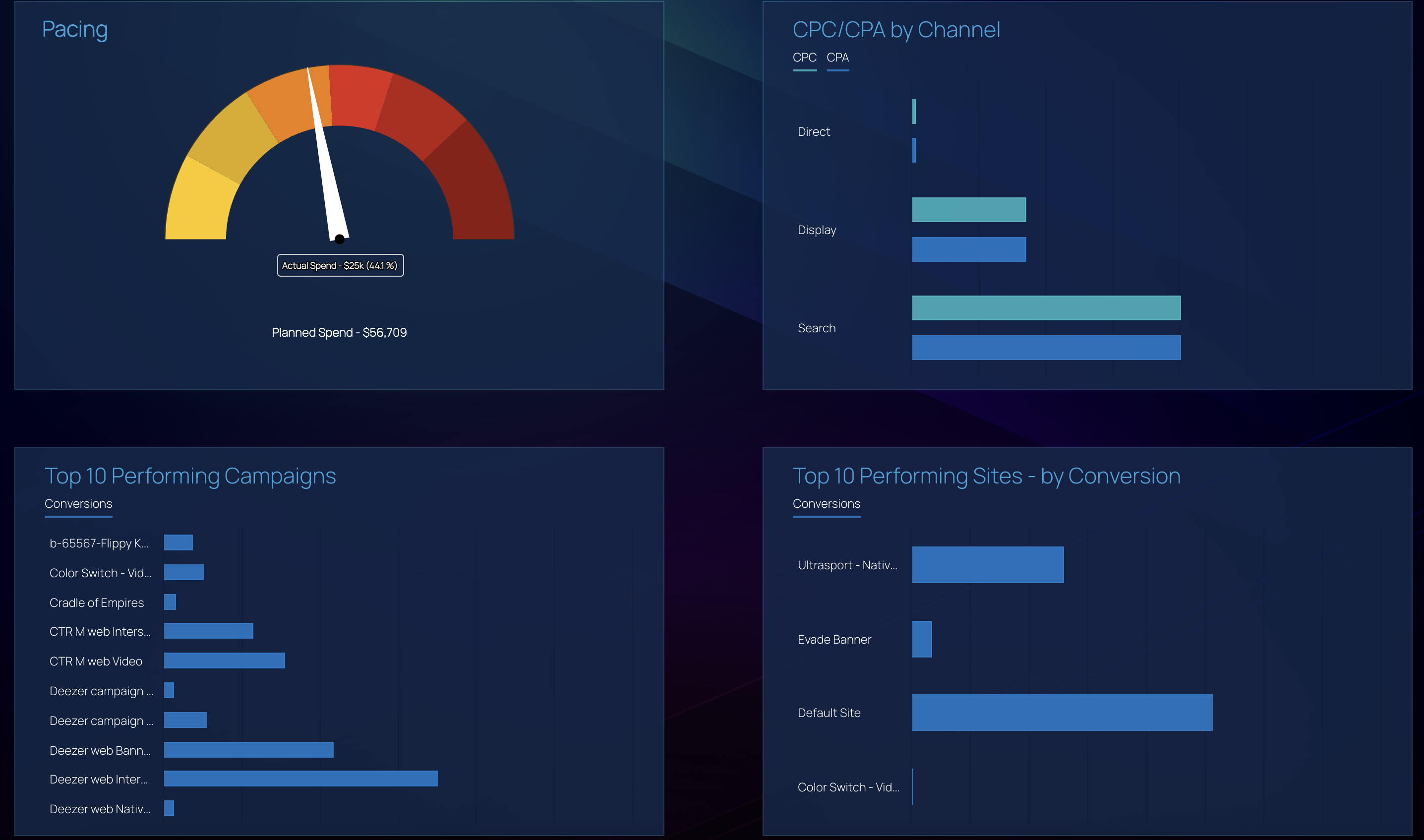The width and height of the screenshot is (1424, 840).
Task: Click the CPC/CPA by Channel title
Action: pos(896,30)
